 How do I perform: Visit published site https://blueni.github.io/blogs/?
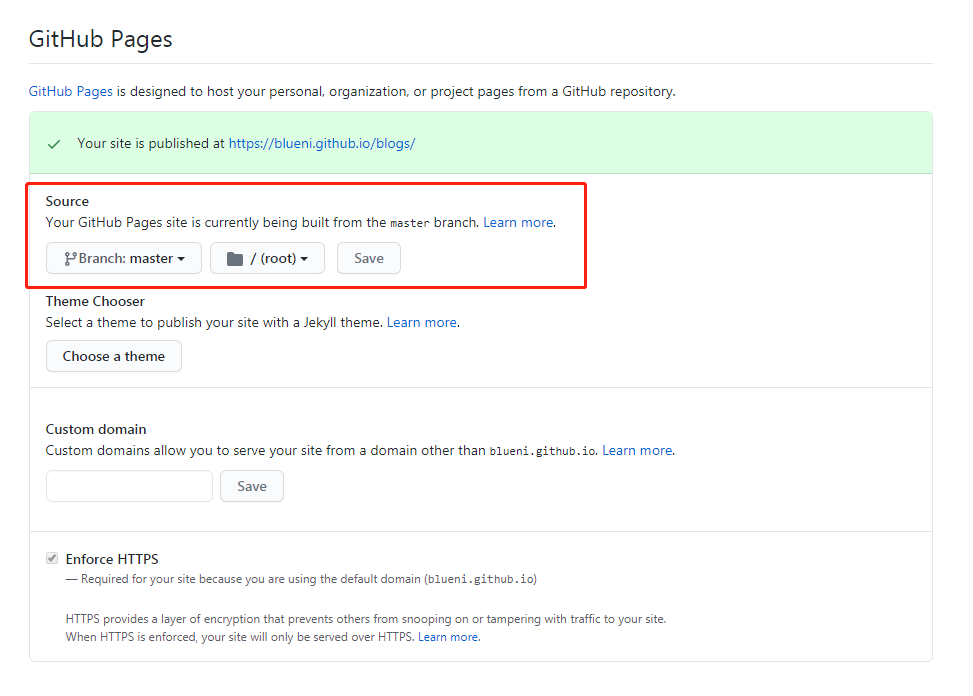(x=321, y=143)
